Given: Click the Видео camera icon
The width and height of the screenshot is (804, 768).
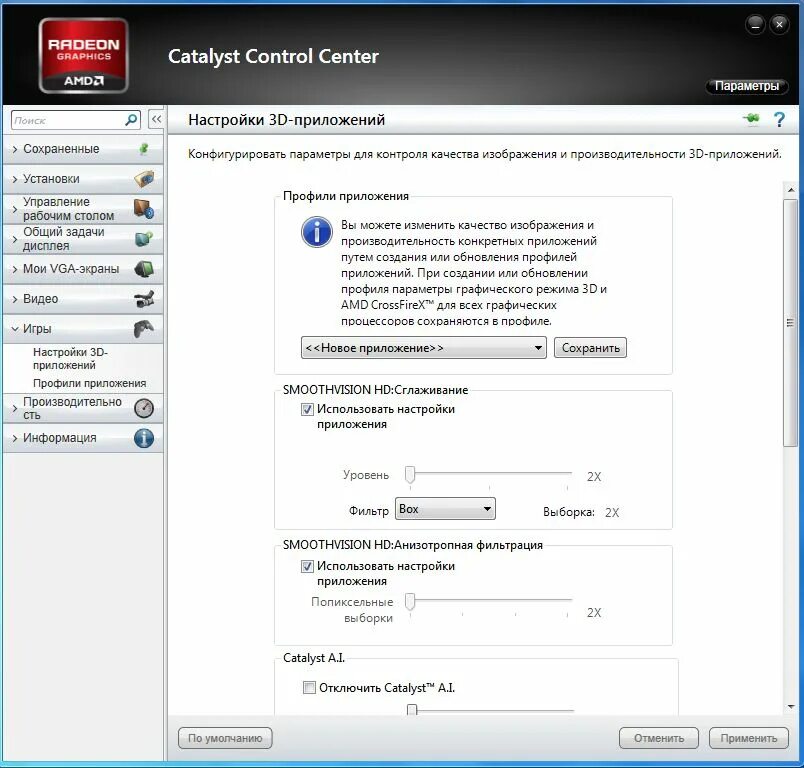Looking at the screenshot, I should pyautogui.click(x=144, y=299).
